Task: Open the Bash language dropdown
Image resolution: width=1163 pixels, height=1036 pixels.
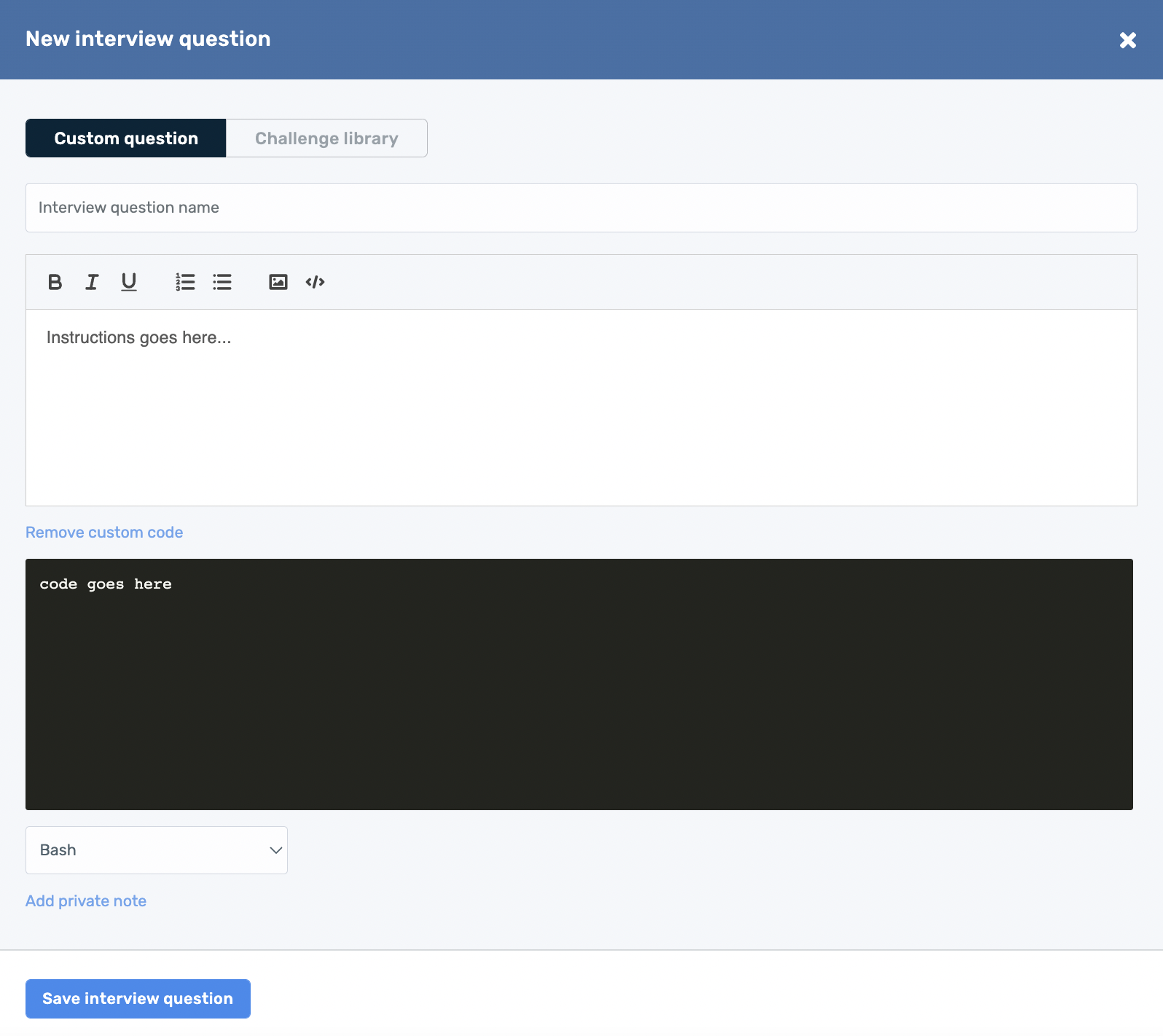Action: click(157, 850)
